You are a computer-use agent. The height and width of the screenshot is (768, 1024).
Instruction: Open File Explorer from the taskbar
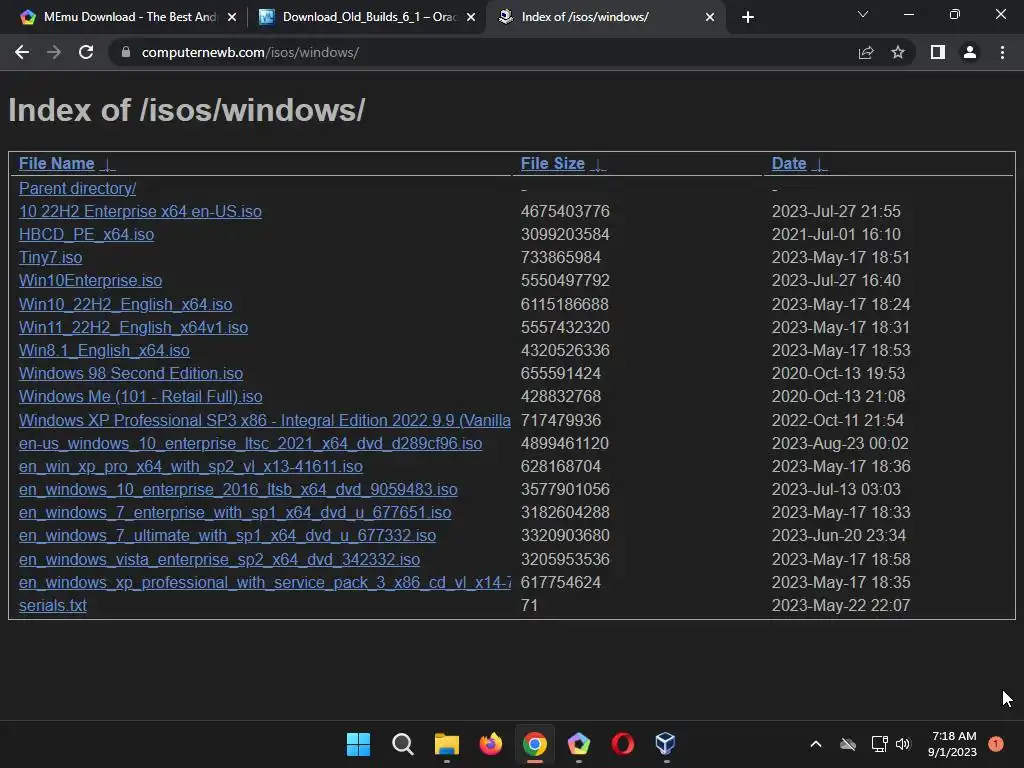[x=447, y=744]
